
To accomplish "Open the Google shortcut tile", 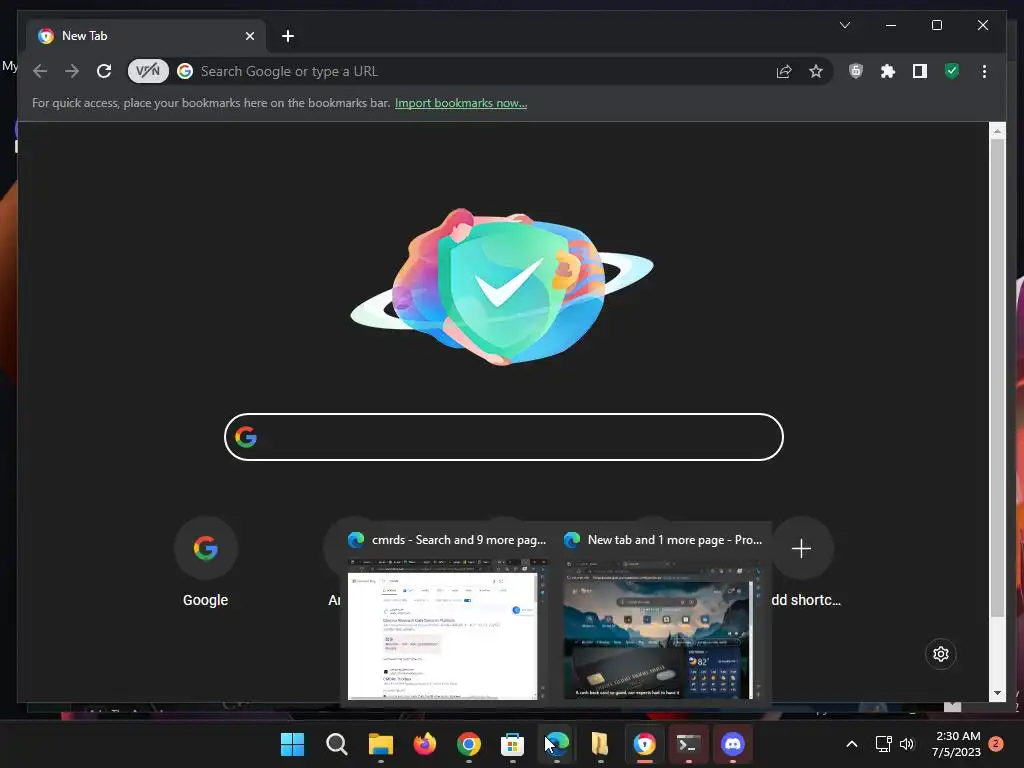I will pos(205,563).
